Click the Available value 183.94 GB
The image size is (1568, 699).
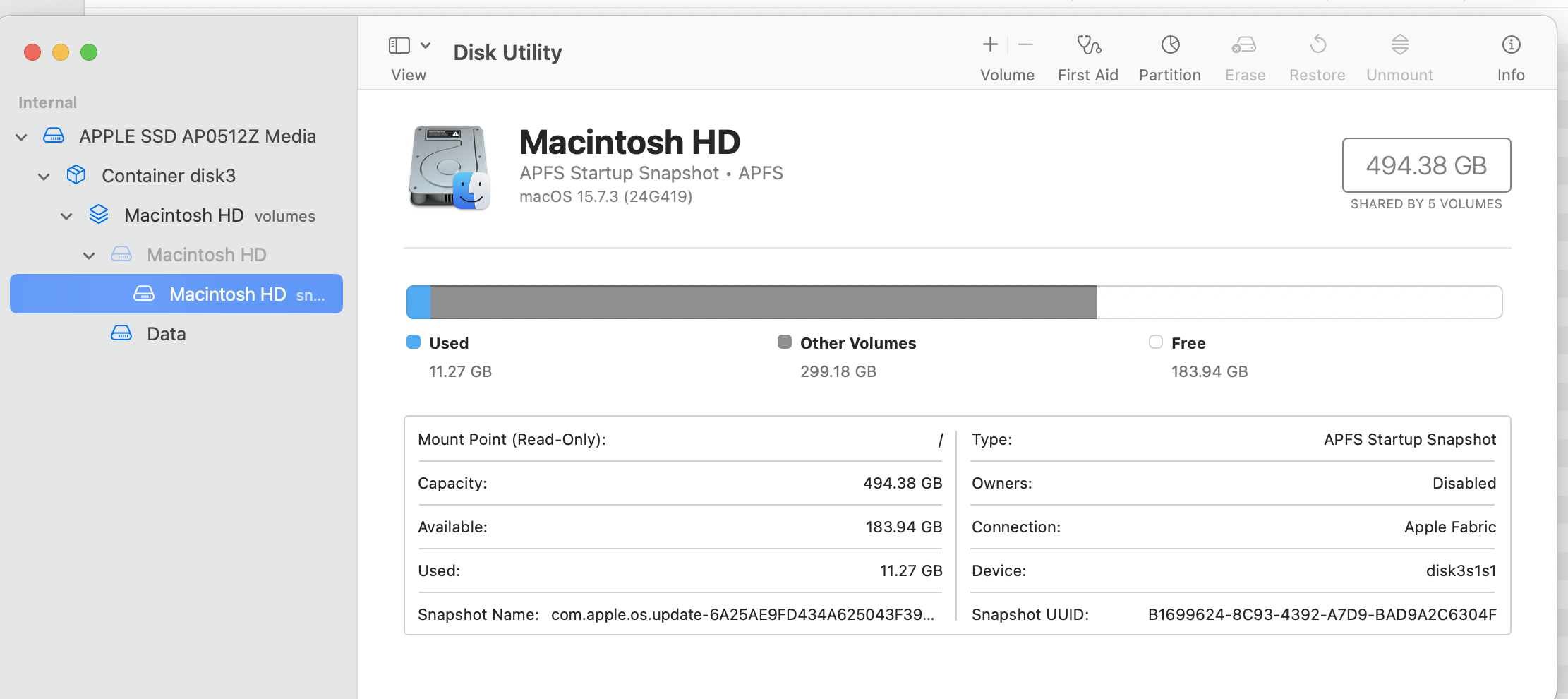(x=904, y=527)
